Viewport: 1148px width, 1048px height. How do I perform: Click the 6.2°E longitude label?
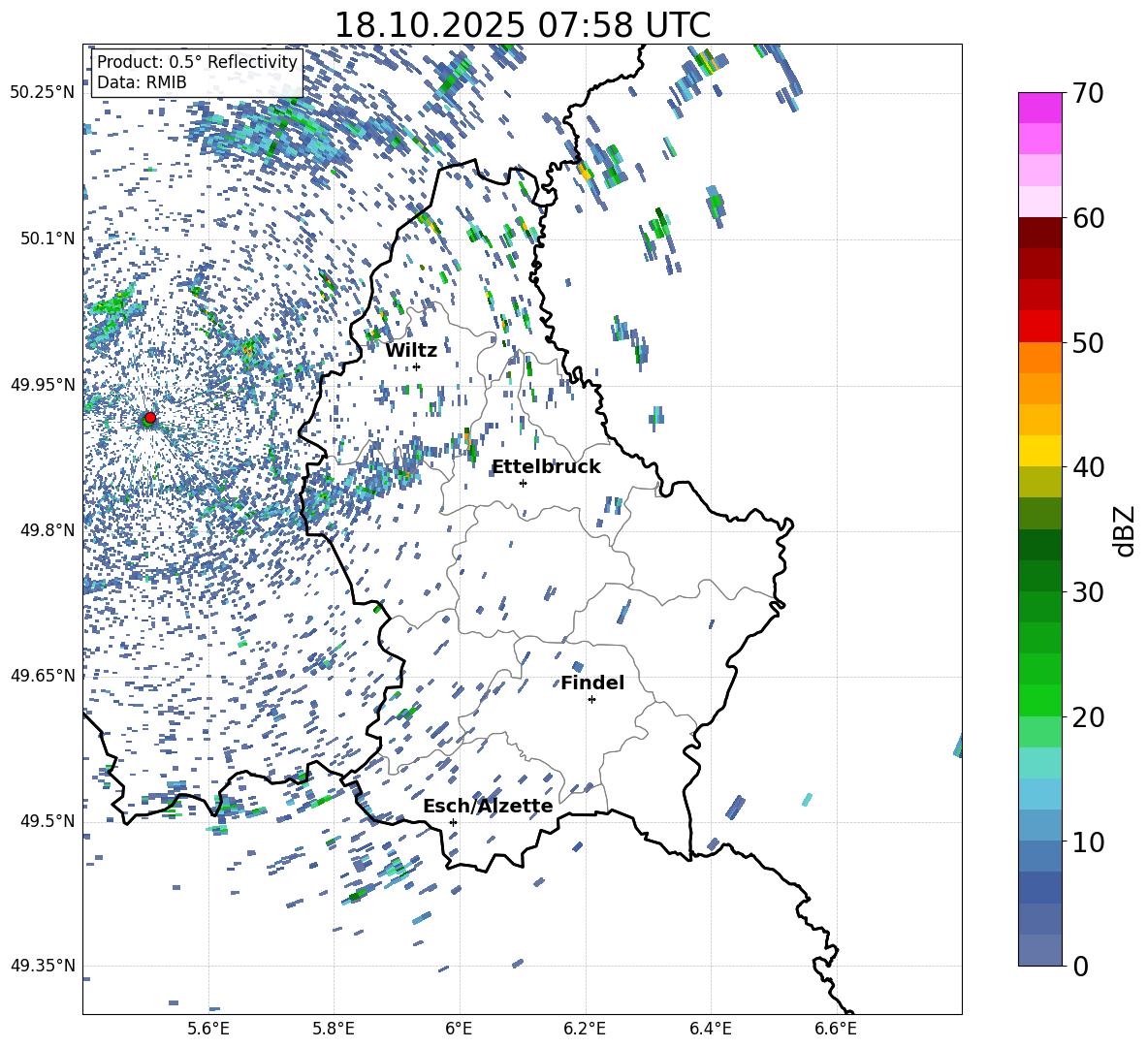[x=585, y=1029]
